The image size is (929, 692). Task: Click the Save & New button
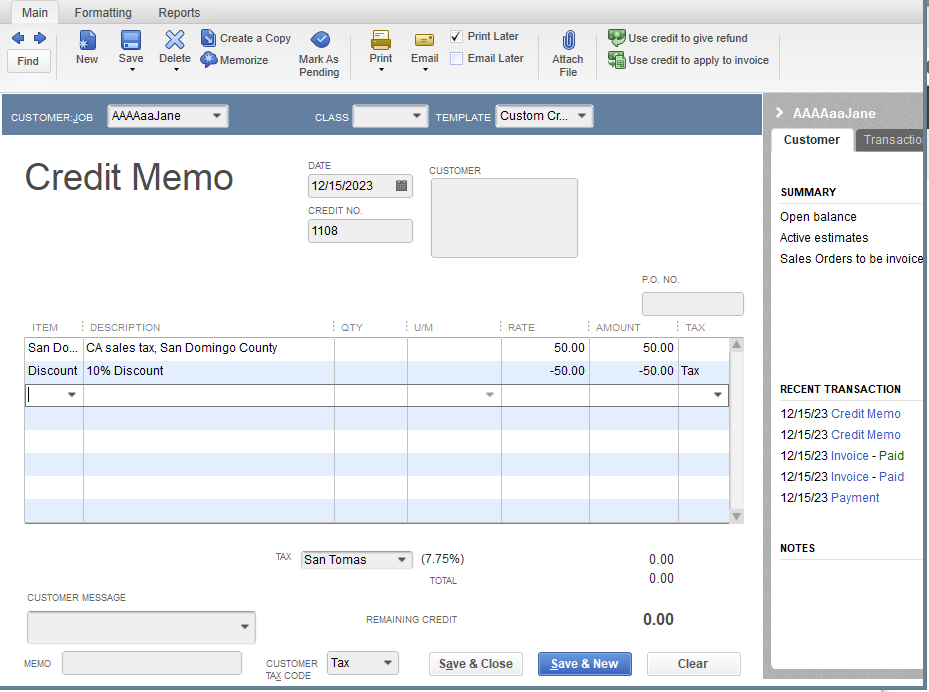[584, 664]
